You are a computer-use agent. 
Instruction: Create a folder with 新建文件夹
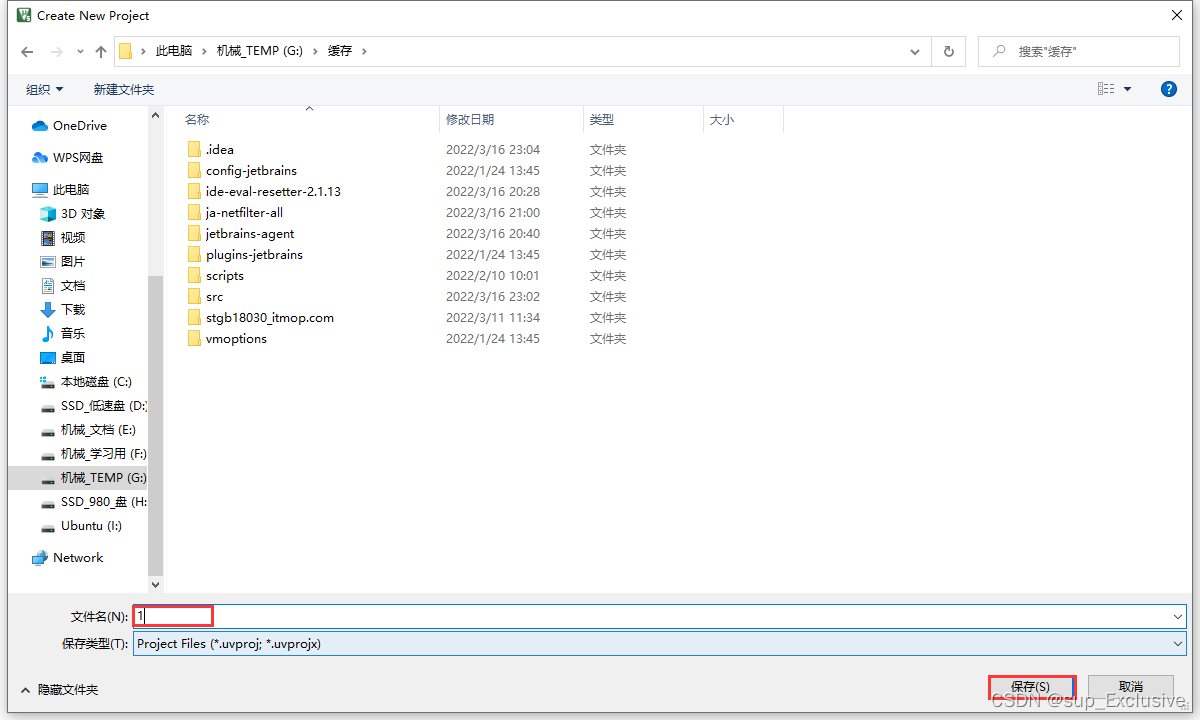pos(124,89)
